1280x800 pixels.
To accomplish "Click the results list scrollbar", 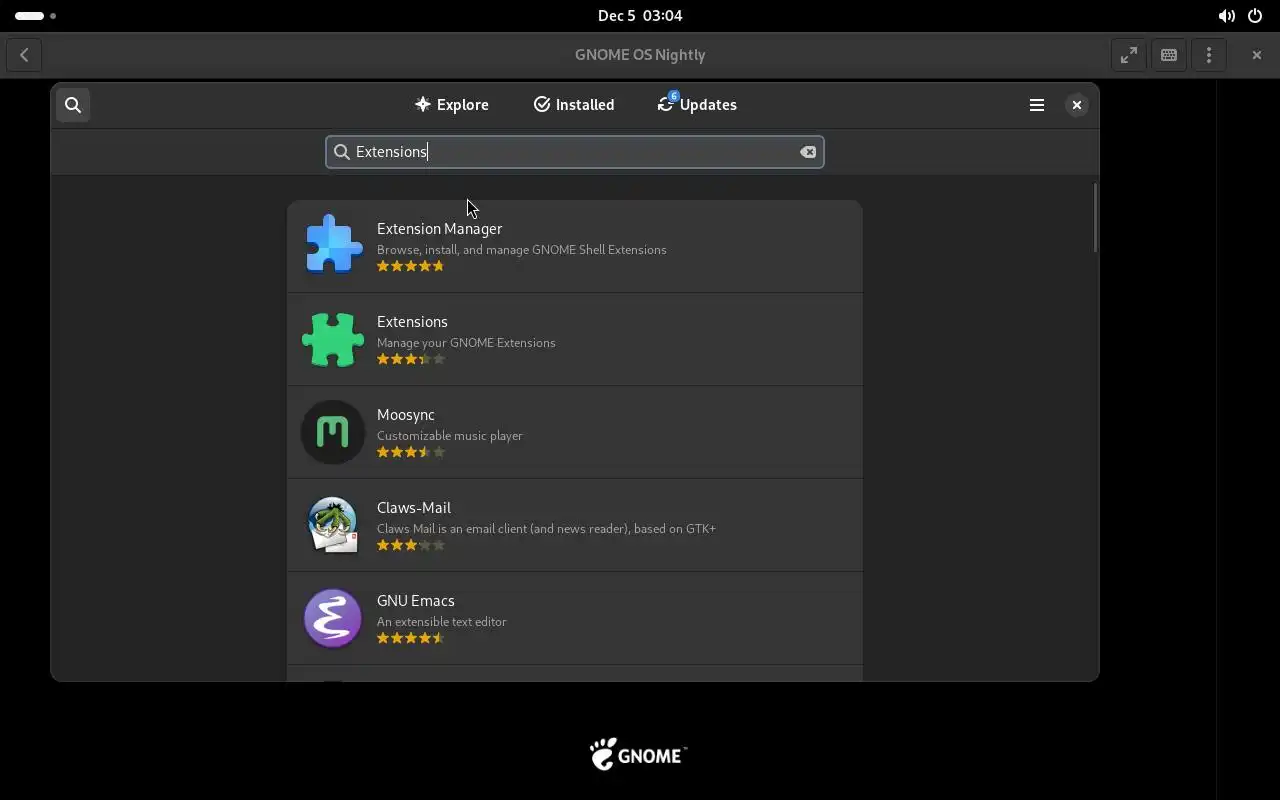I will pos(1095,218).
